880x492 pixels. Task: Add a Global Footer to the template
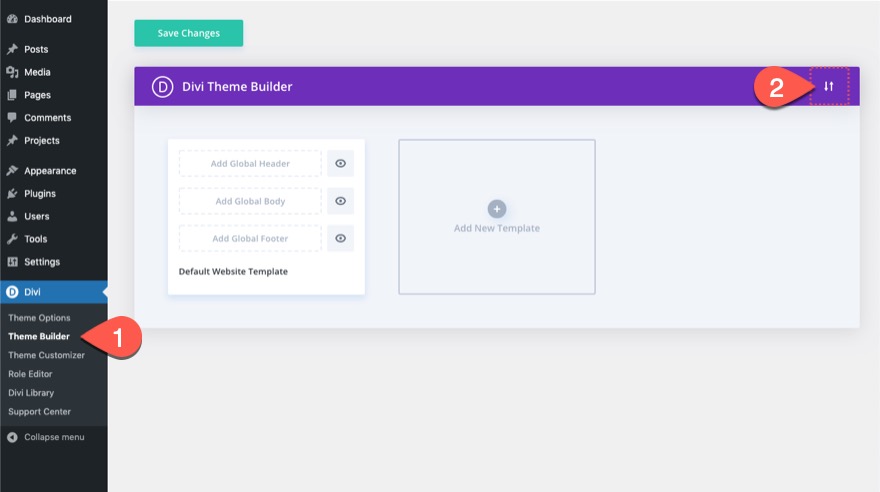click(250, 238)
